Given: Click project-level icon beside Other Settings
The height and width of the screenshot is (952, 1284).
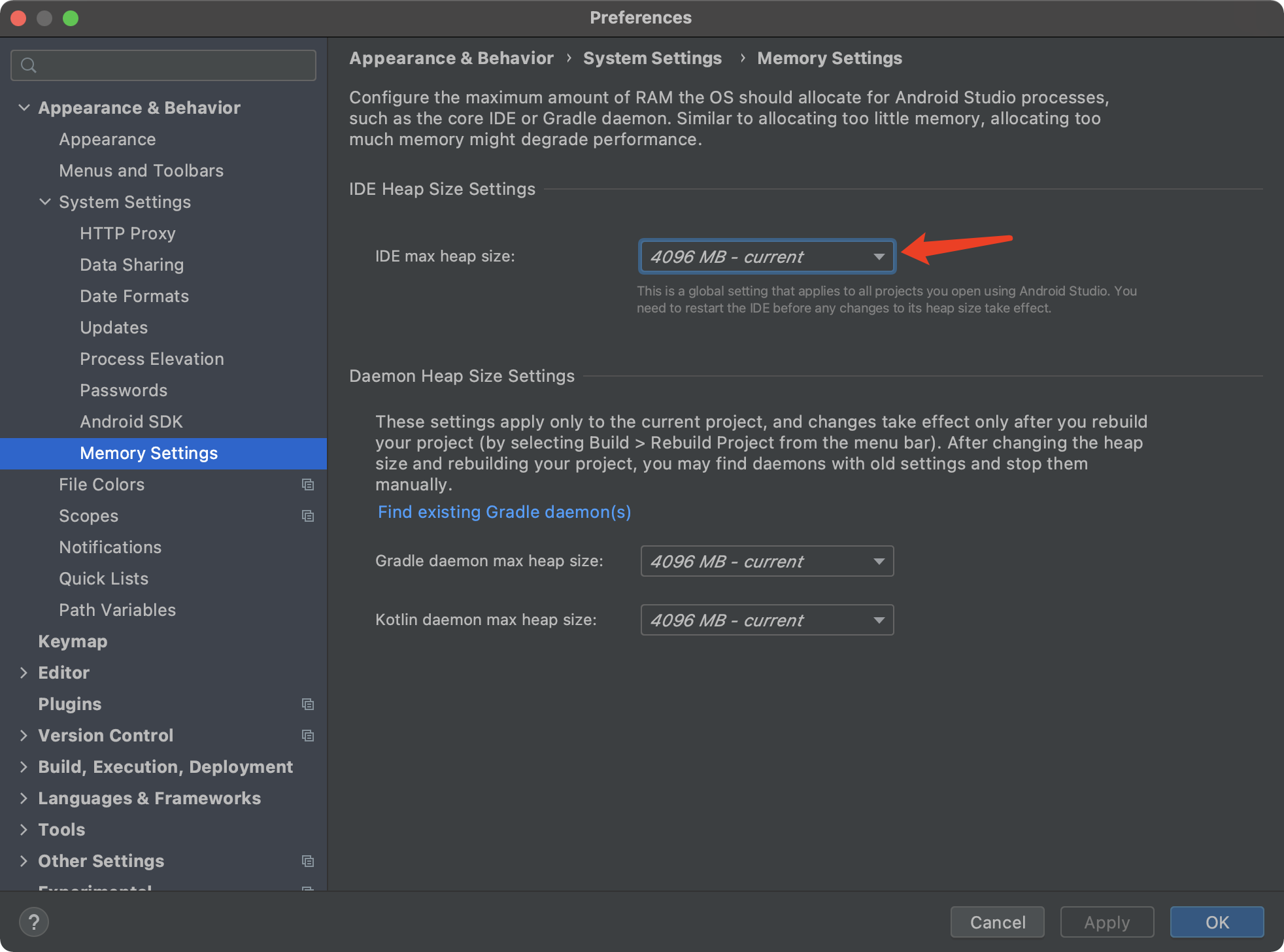Looking at the screenshot, I should (x=308, y=861).
